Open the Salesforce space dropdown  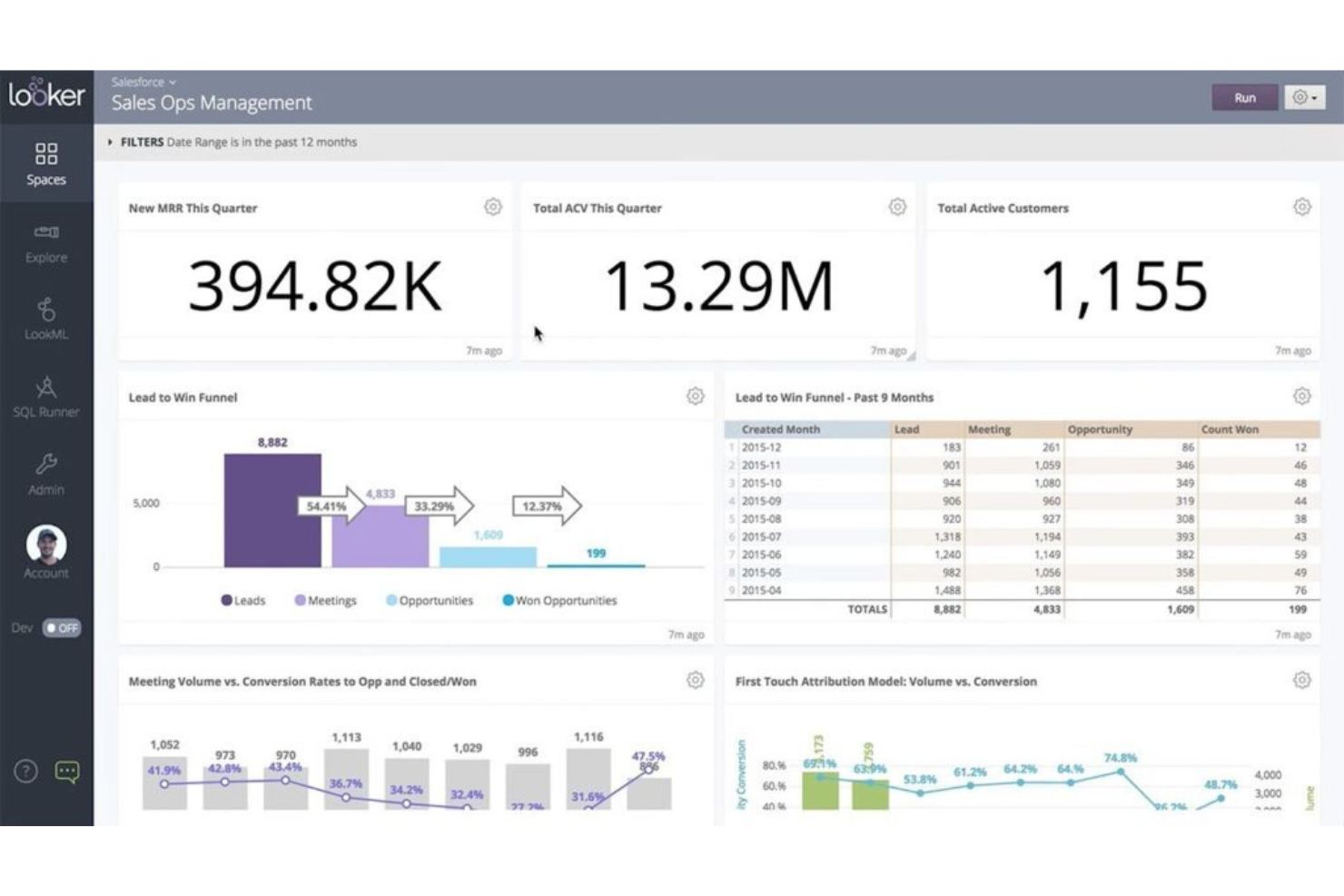pos(143,82)
